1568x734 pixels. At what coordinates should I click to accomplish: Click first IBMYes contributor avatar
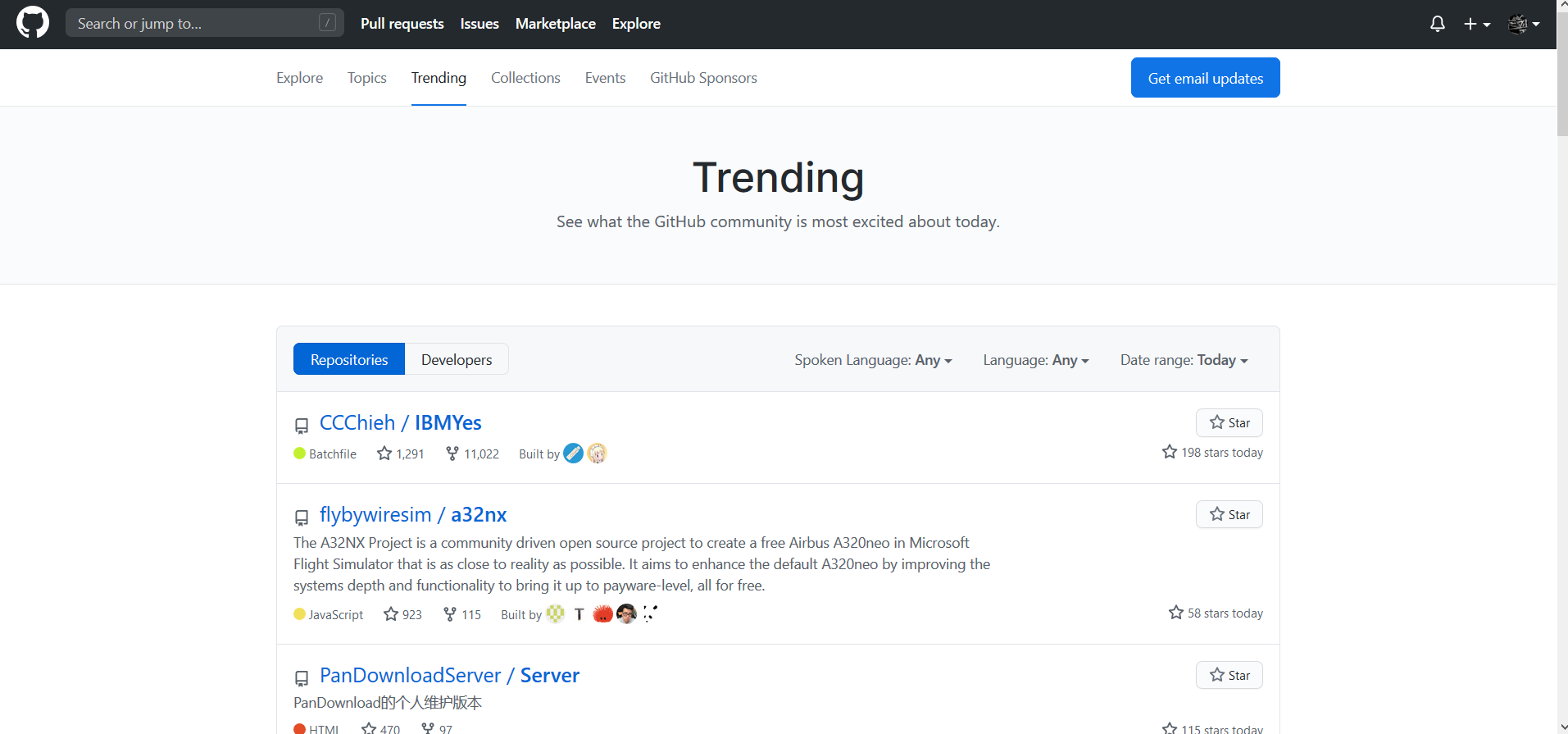pyautogui.click(x=574, y=454)
